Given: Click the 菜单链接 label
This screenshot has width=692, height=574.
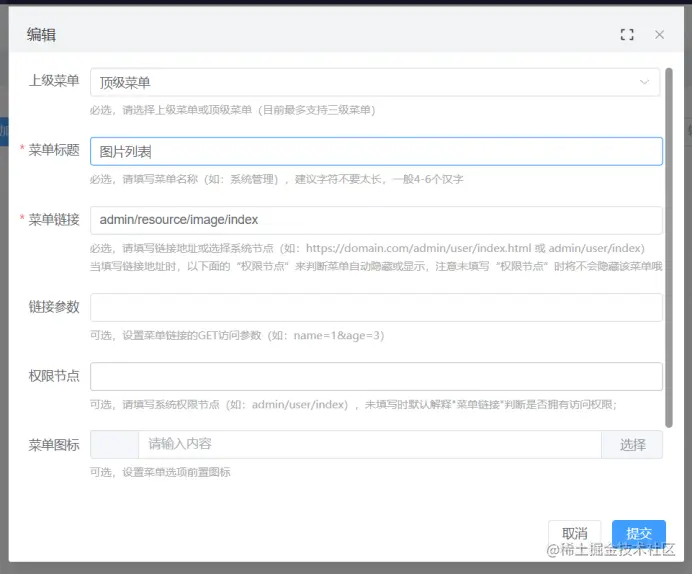Looking at the screenshot, I should 54,219.
